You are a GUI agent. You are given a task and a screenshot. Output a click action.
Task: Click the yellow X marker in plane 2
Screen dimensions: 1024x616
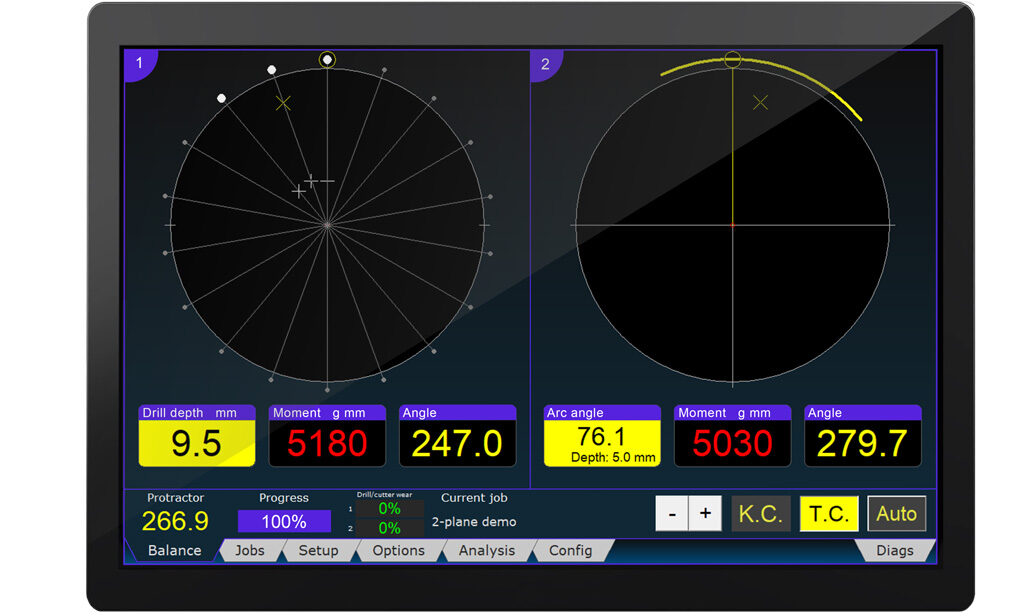760,103
